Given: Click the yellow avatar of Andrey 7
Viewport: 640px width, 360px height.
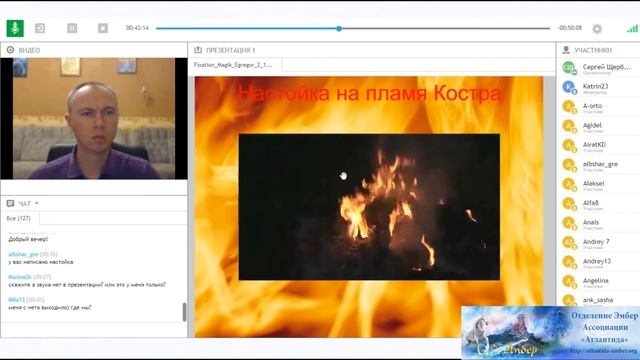Looking at the screenshot, I should 569,242.
